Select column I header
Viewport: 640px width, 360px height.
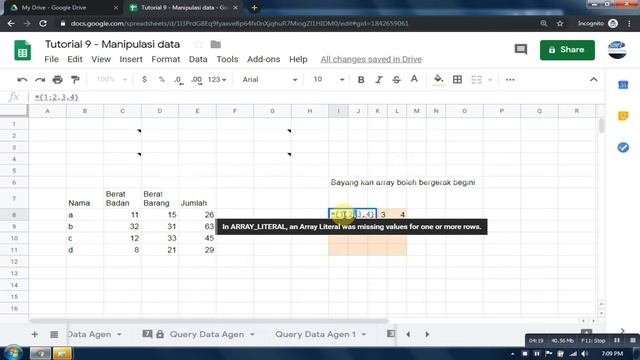click(338, 111)
